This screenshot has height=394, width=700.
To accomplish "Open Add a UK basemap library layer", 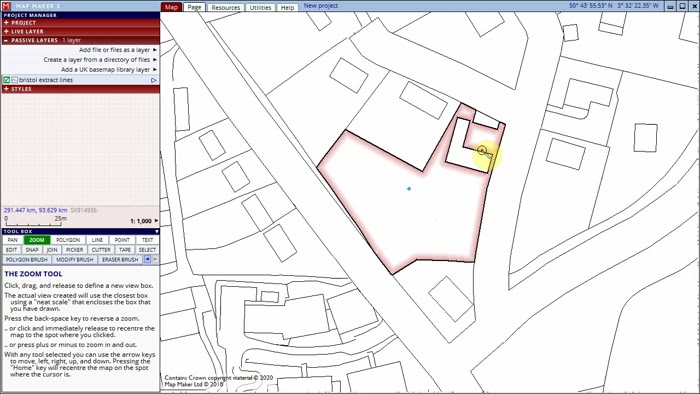I will pos(109,70).
